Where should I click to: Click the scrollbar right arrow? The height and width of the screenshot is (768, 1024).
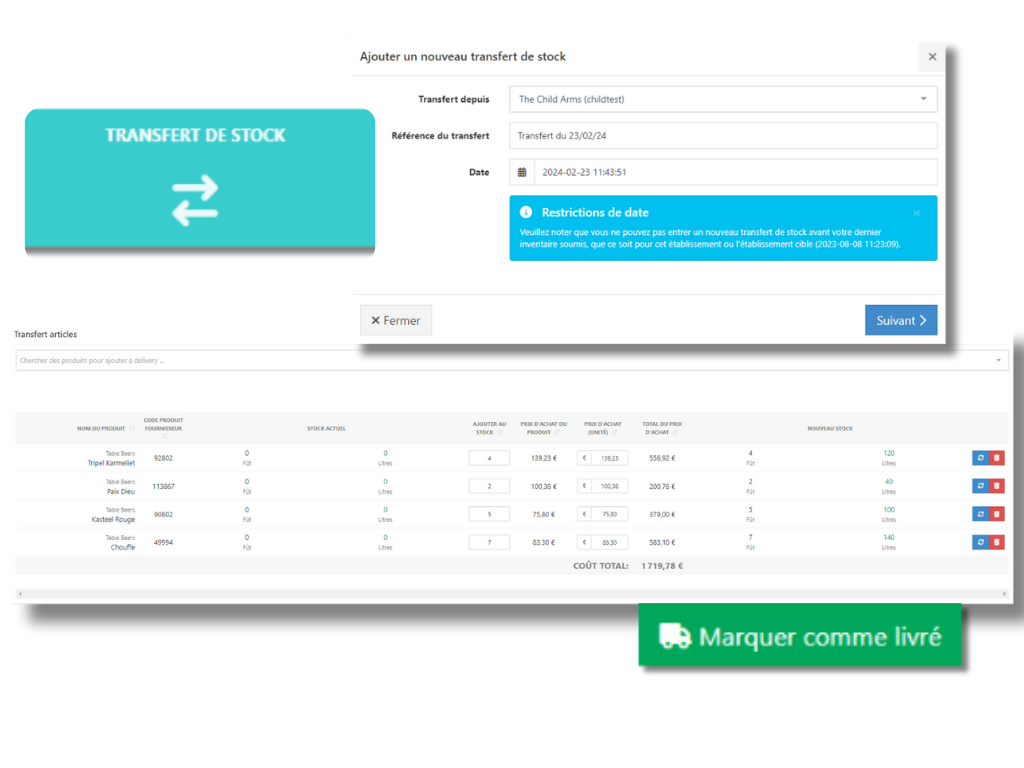pyautogui.click(x=1004, y=594)
